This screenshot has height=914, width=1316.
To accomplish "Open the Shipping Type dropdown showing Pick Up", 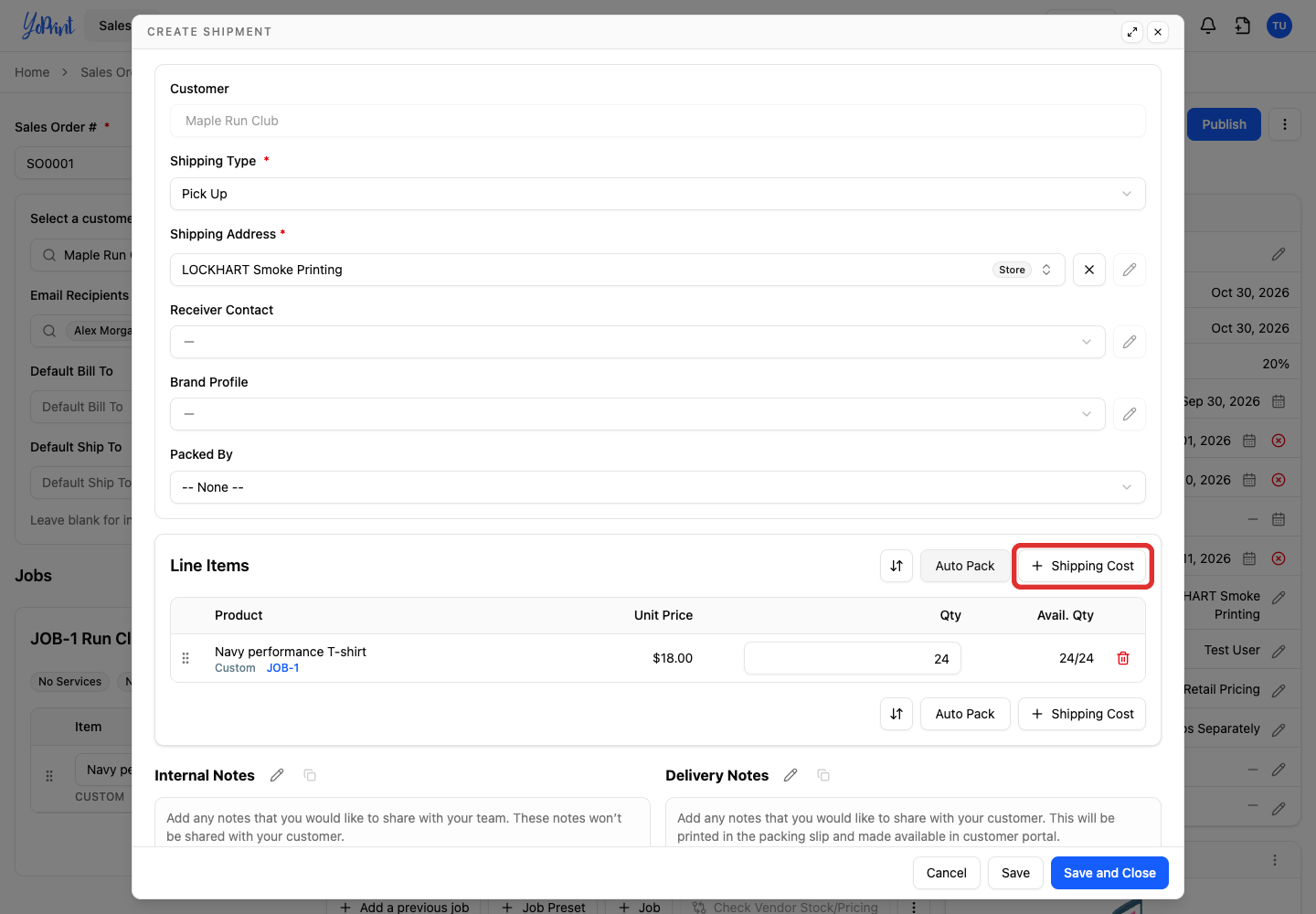I will [x=658, y=194].
